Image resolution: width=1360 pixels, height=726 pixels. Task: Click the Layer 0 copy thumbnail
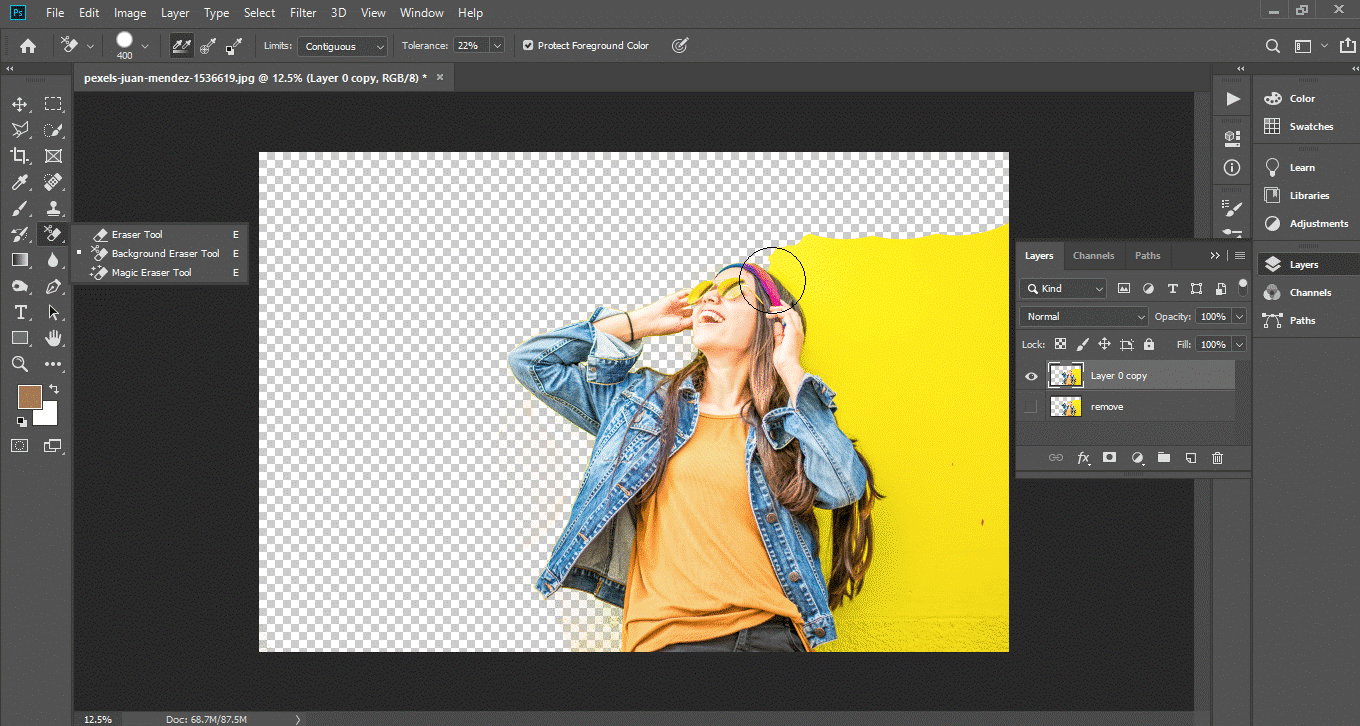pos(1065,376)
